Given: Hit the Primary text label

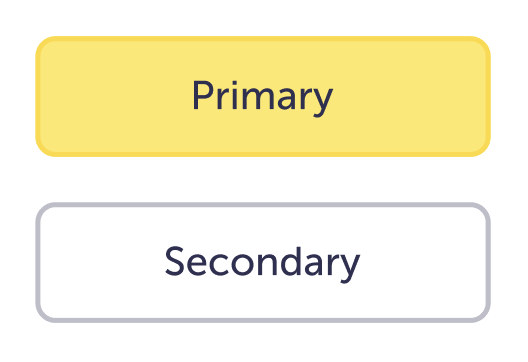Looking at the screenshot, I should (x=263, y=98).
